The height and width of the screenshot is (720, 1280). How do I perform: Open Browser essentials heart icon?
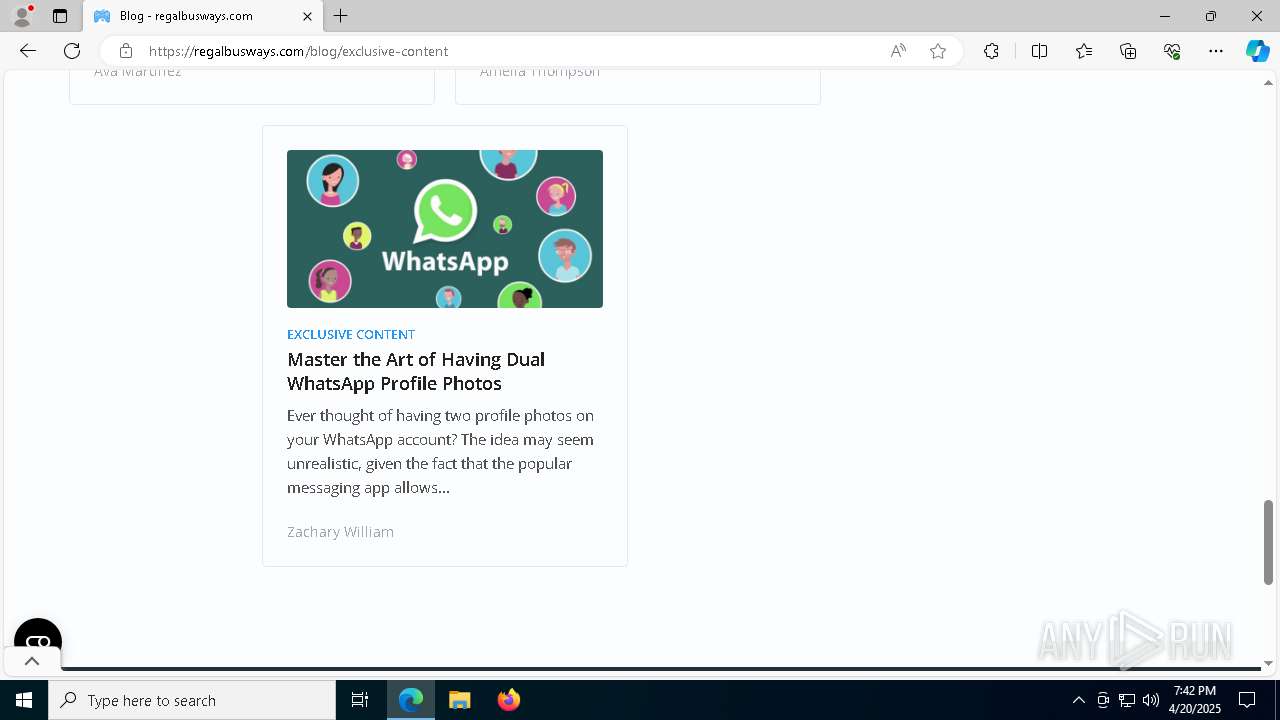point(1172,51)
